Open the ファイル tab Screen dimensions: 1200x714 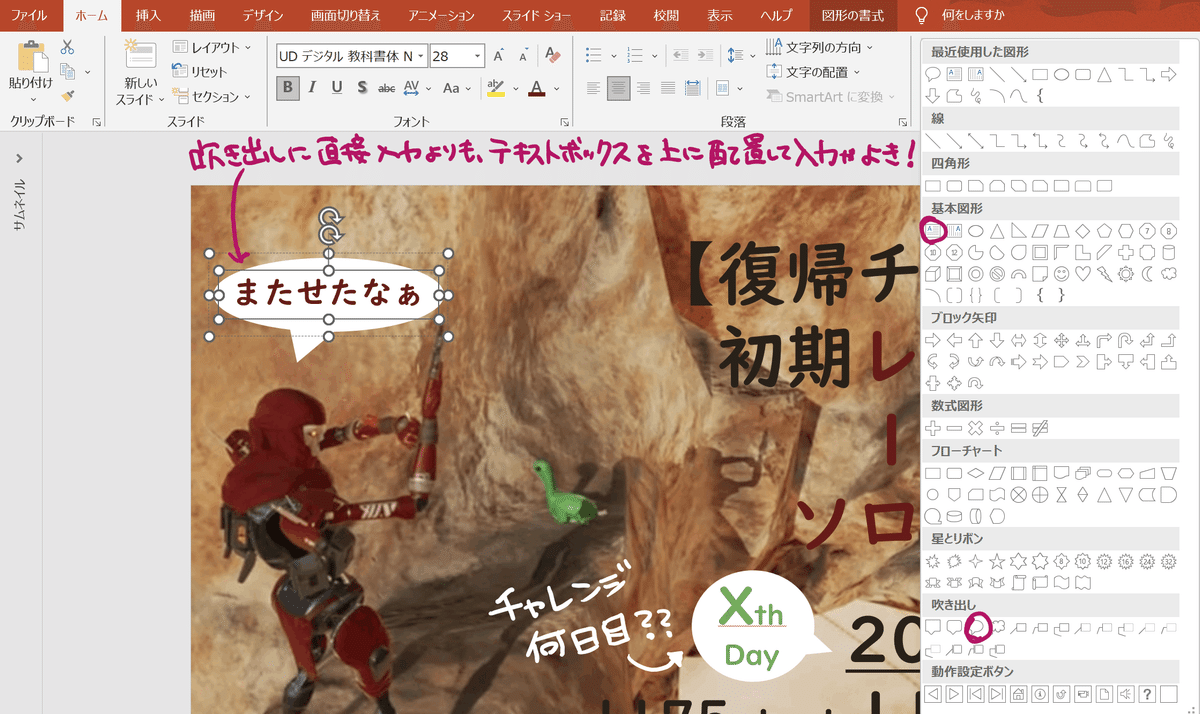tap(30, 16)
